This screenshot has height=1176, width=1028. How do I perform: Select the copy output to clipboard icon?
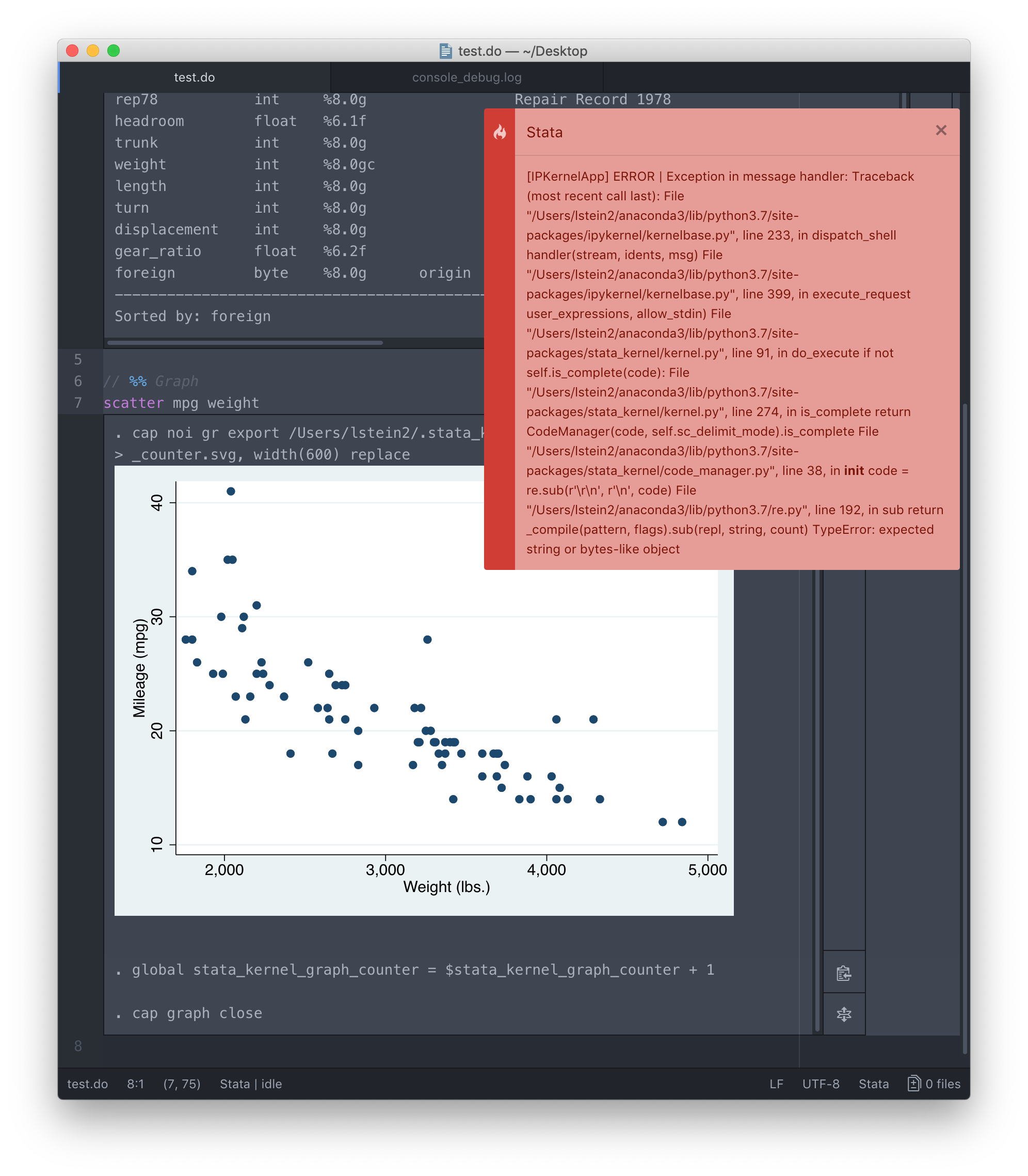pyautogui.click(x=844, y=973)
